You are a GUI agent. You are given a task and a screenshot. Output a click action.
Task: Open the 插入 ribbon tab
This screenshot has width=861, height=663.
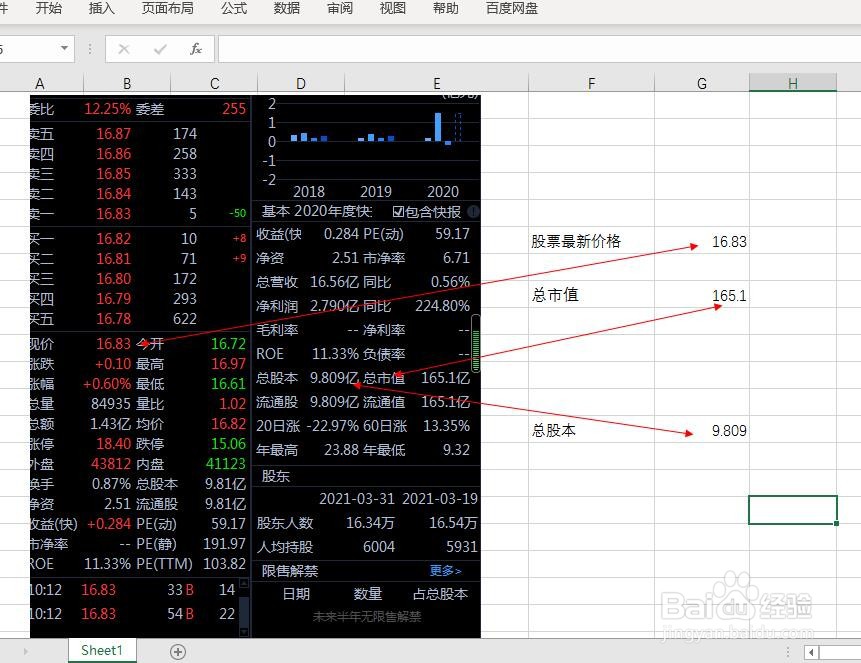[102, 8]
